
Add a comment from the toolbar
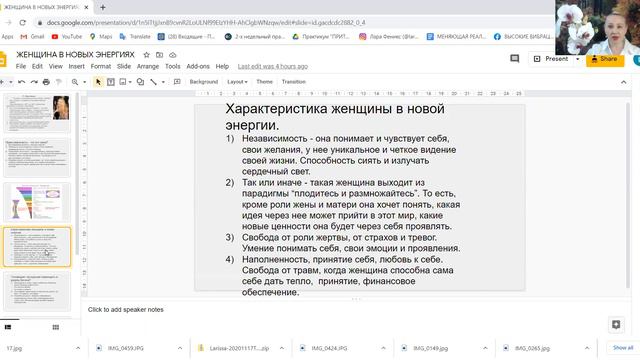(177, 82)
